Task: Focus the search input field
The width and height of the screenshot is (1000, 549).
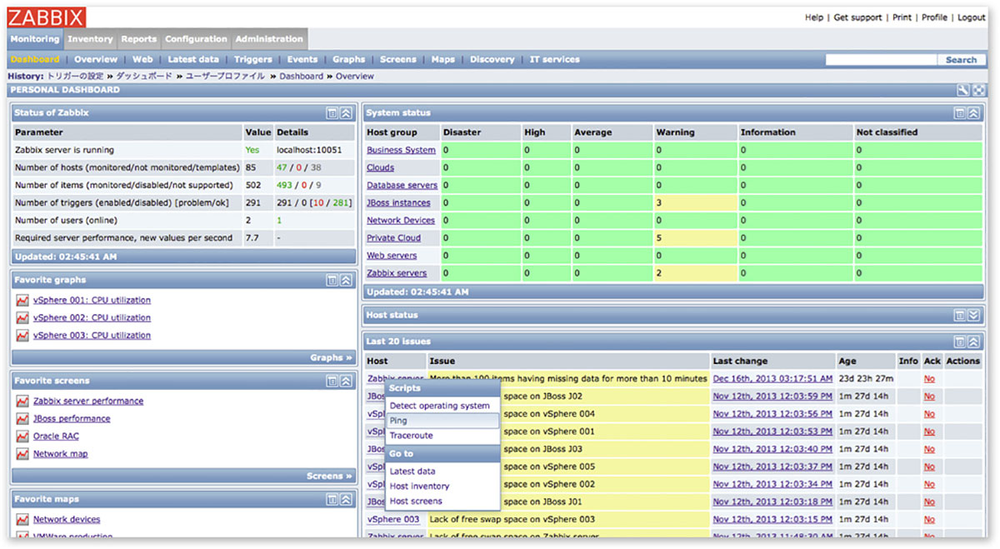Action: [x=881, y=59]
